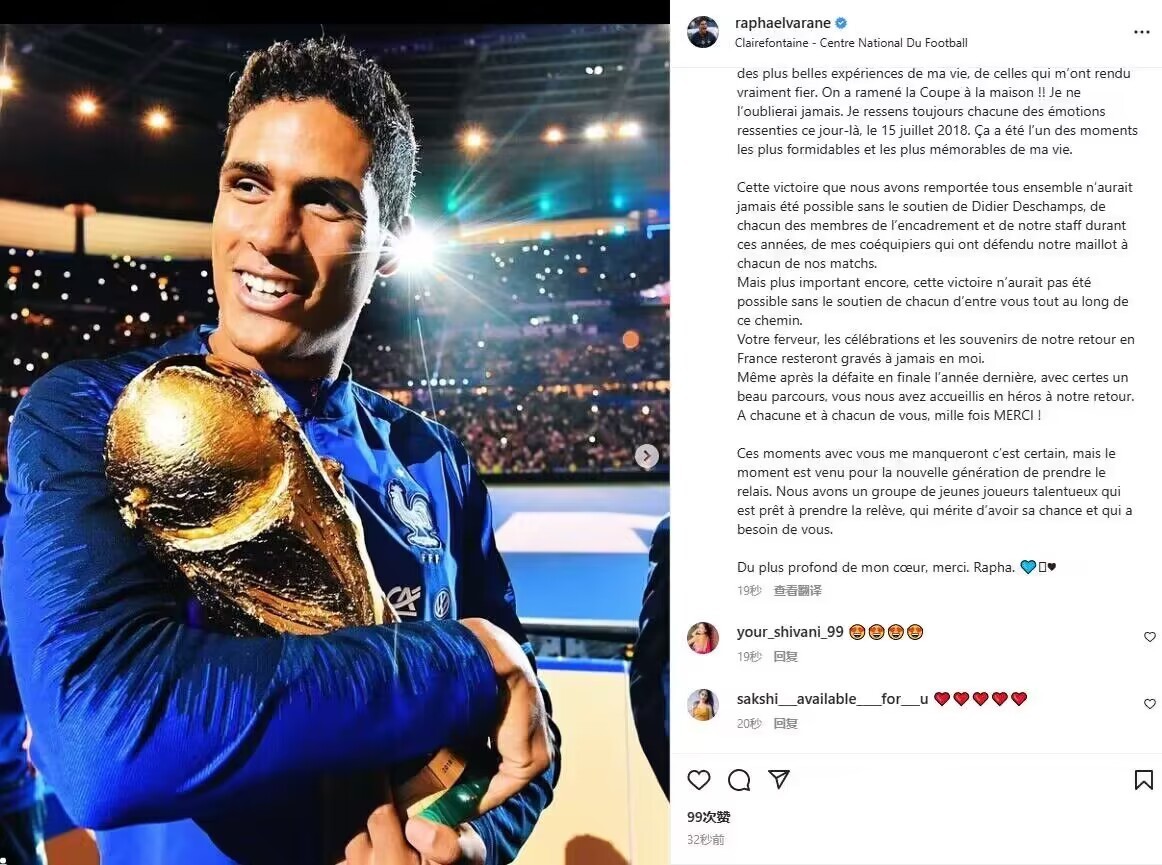
Task: Click 查看翻译 to translate caption
Action: tap(797, 591)
